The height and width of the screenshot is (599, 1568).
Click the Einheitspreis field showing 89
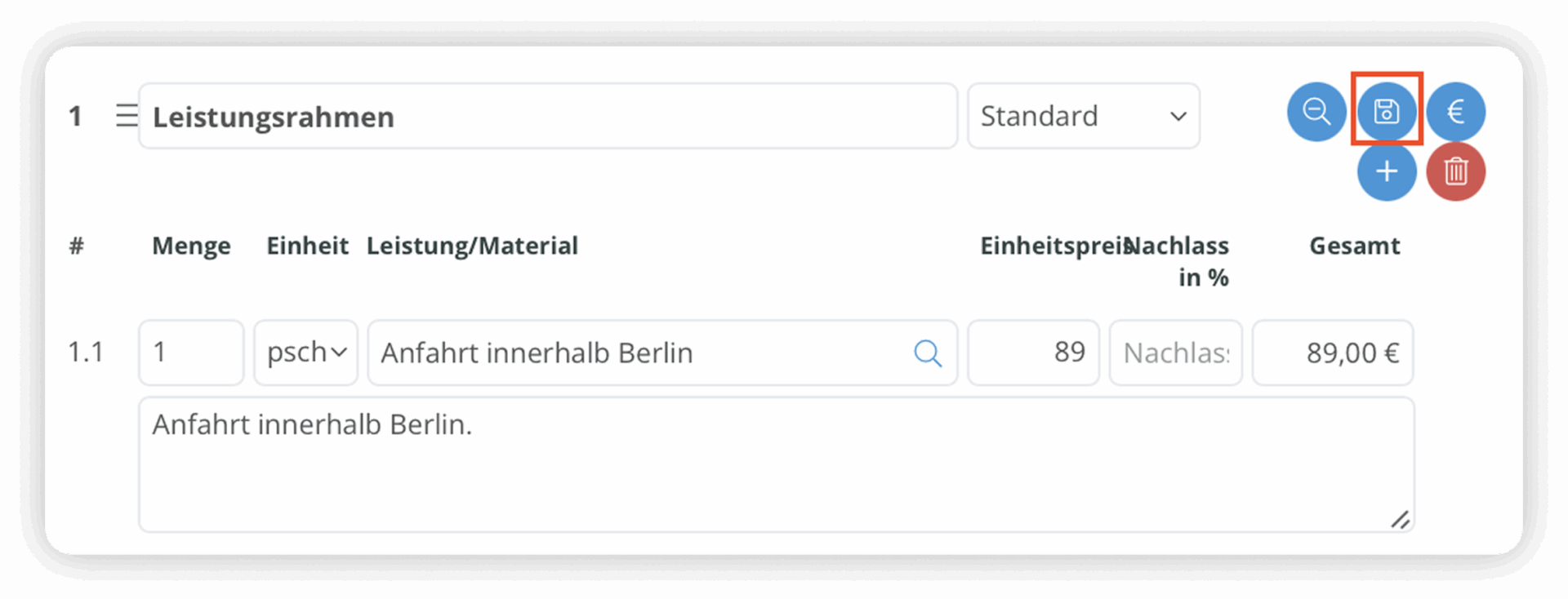point(1033,353)
